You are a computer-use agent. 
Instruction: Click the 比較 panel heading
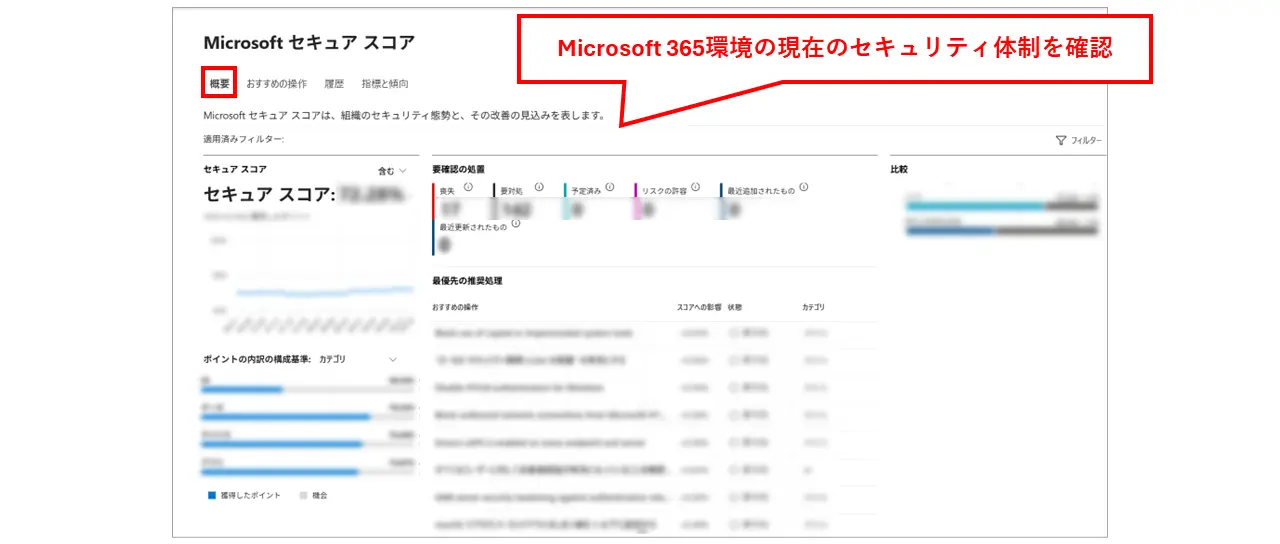pyautogui.click(x=899, y=169)
